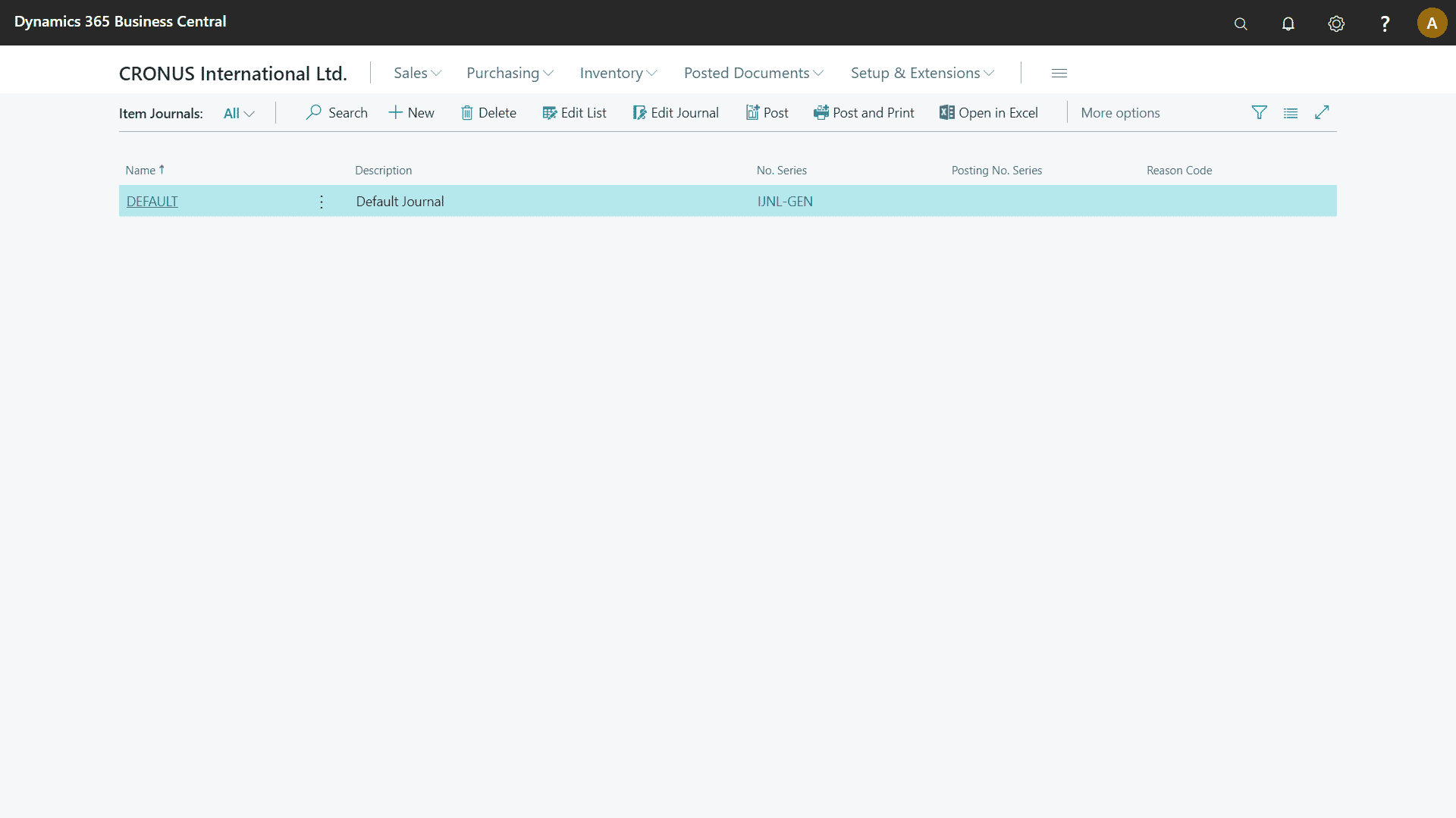1456x818 pixels.
Task: Click the search magnifier in top bar
Action: [x=1241, y=24]
